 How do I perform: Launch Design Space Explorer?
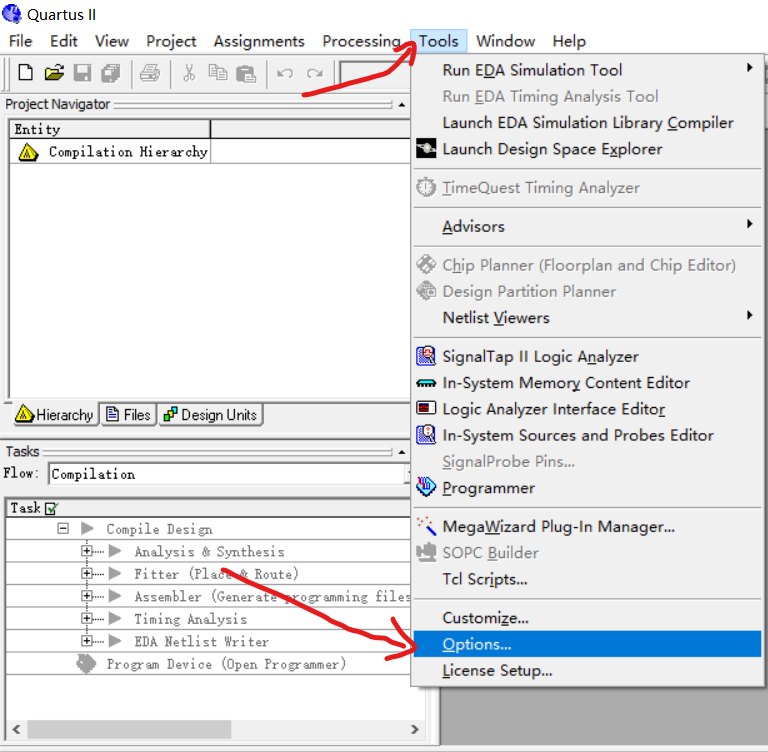tap(552, 149)
